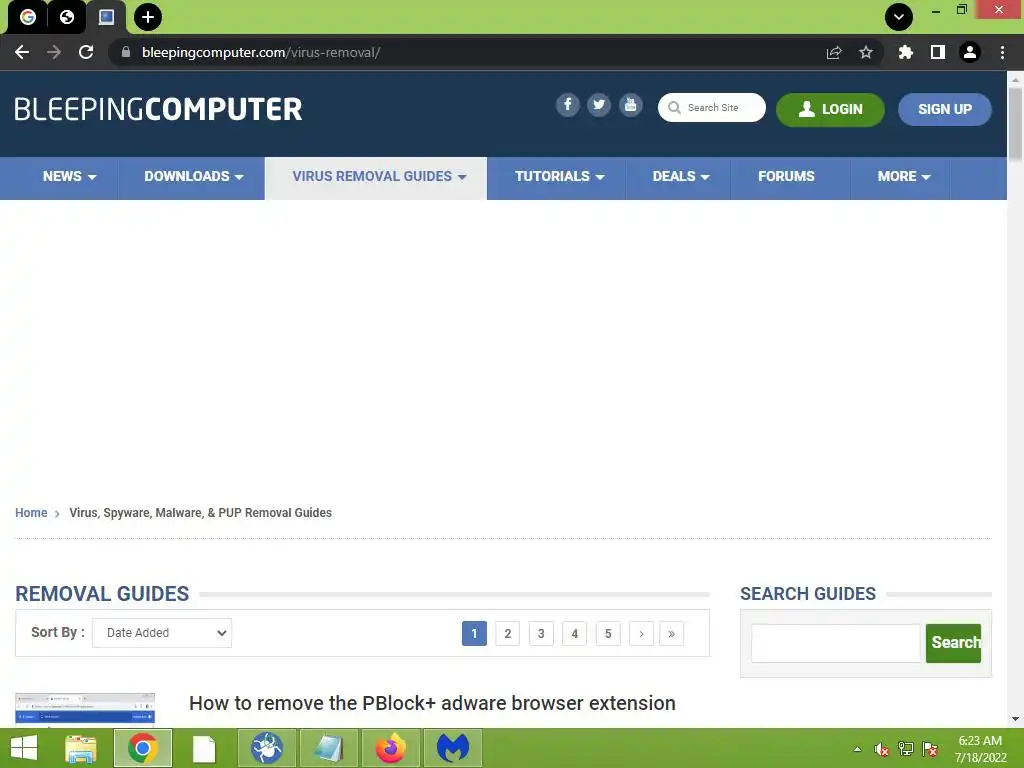Expand the NEWS menu
1024x768 pixels.
coord(69,176)
